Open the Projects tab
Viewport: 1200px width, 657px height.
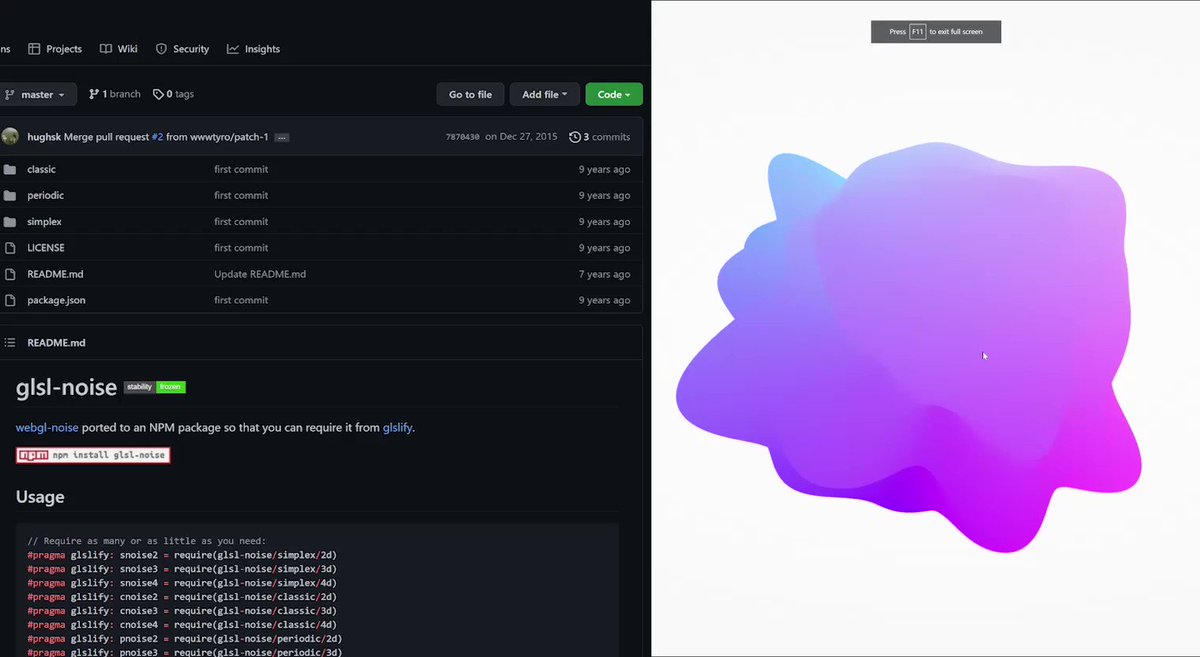coord(55,49)
